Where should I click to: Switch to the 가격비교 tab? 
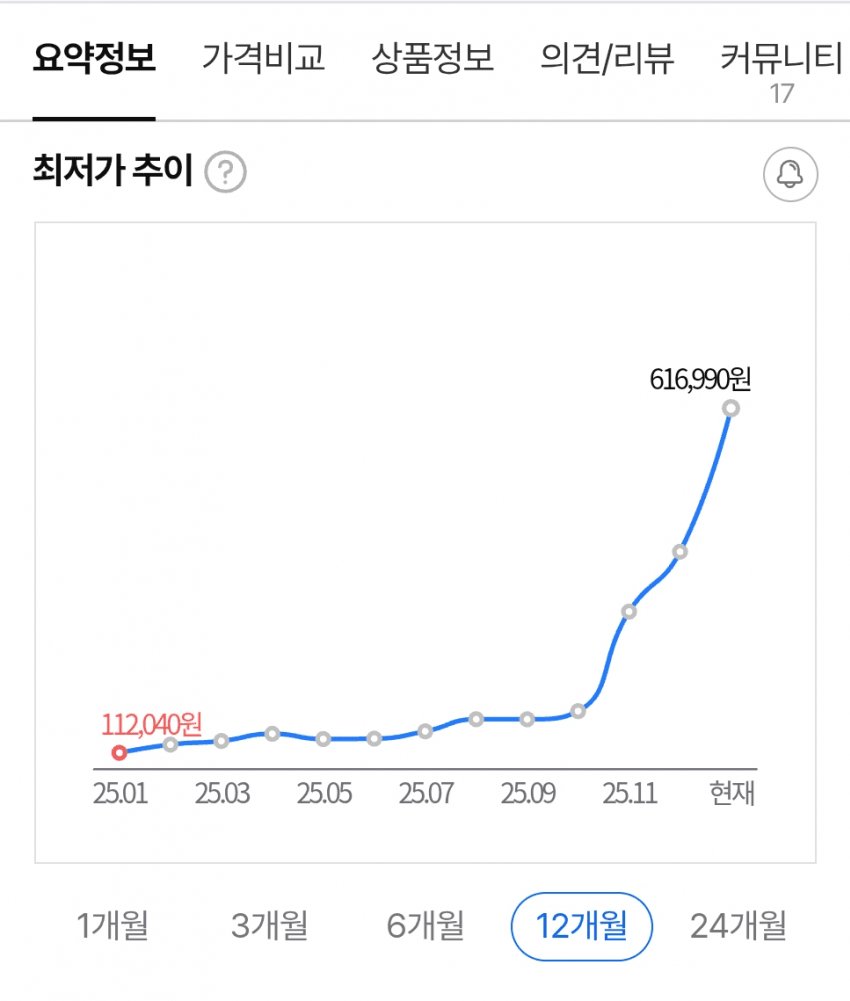[x=263, y=60]
